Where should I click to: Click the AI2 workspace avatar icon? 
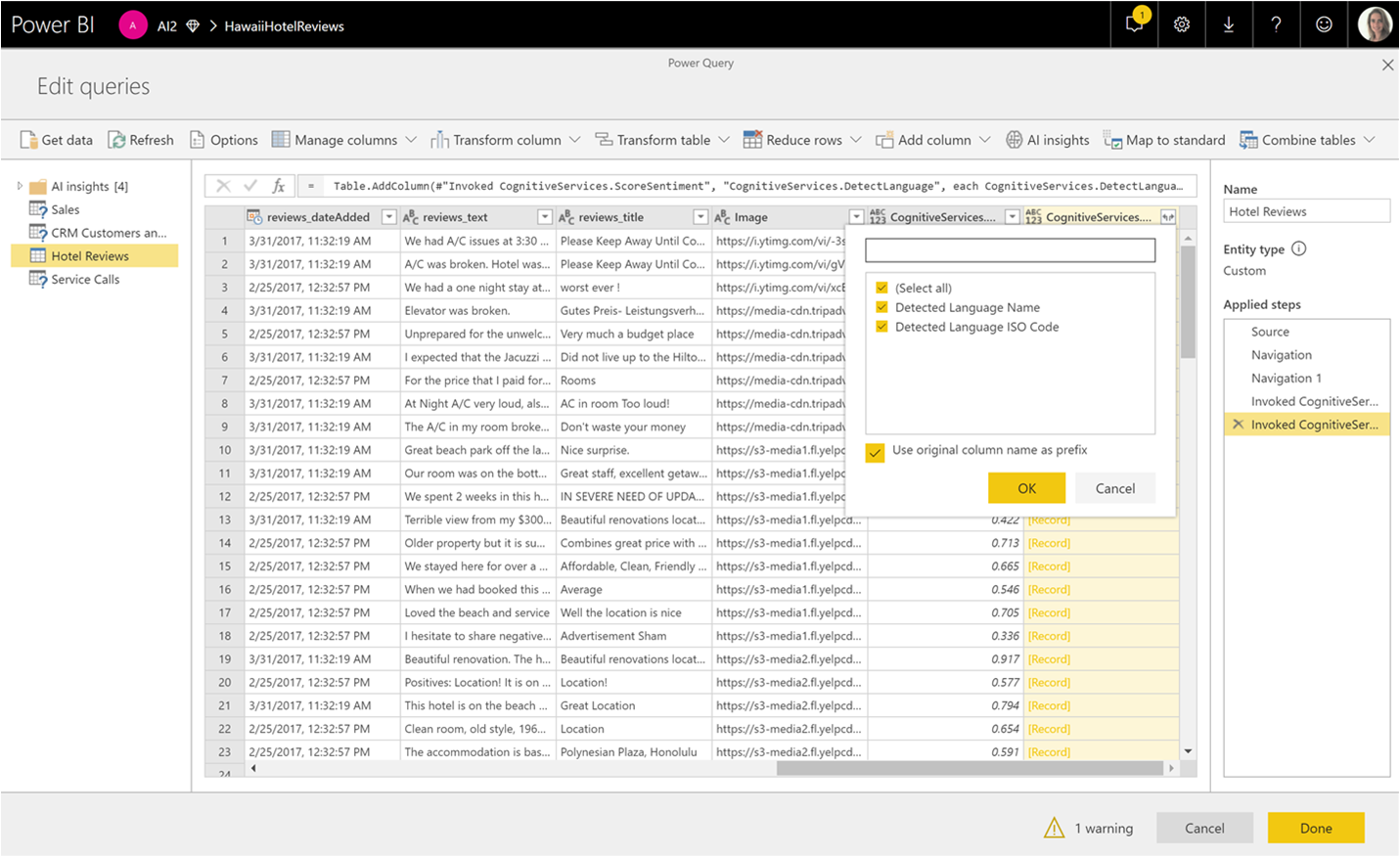pyautogui.click(x=133, y=25)
